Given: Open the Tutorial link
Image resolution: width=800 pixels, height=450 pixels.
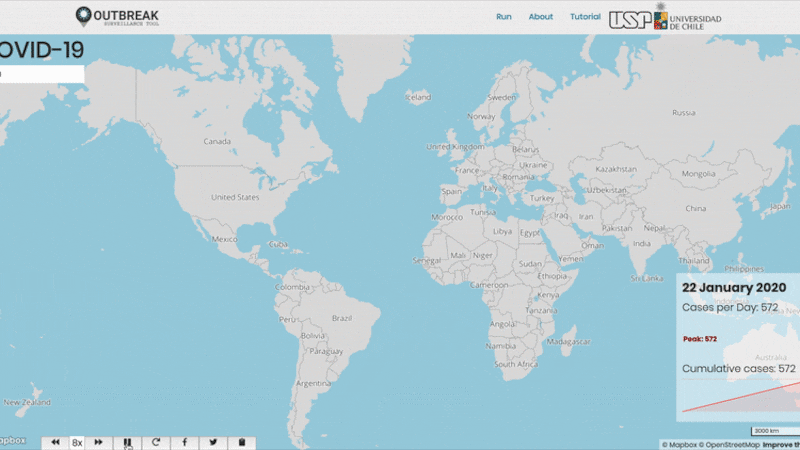Looking at the screenshot, I should (585, 17).
